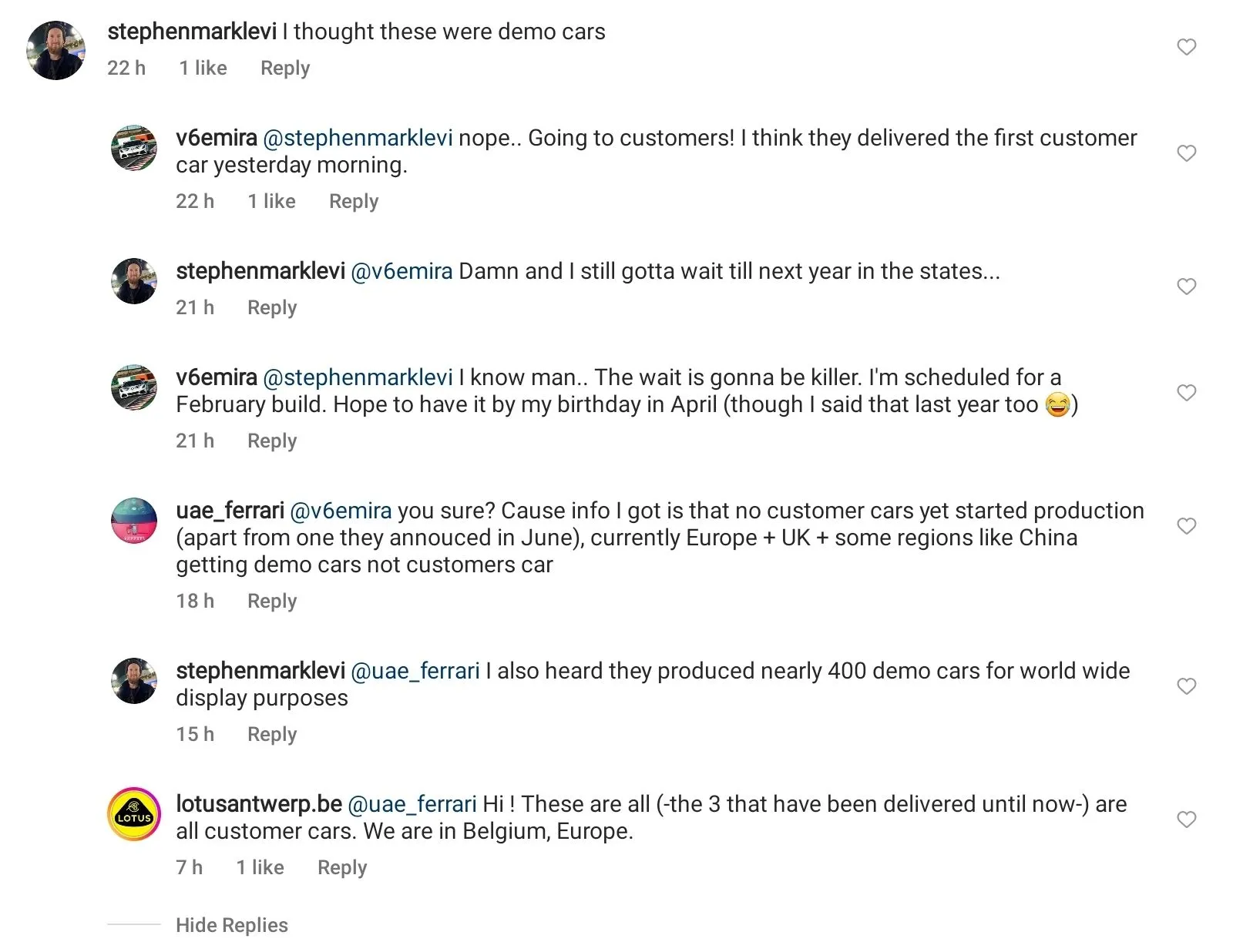Reply to uae_ferrari's 18 h comment
1233x952 pixels.
point(271,601)
